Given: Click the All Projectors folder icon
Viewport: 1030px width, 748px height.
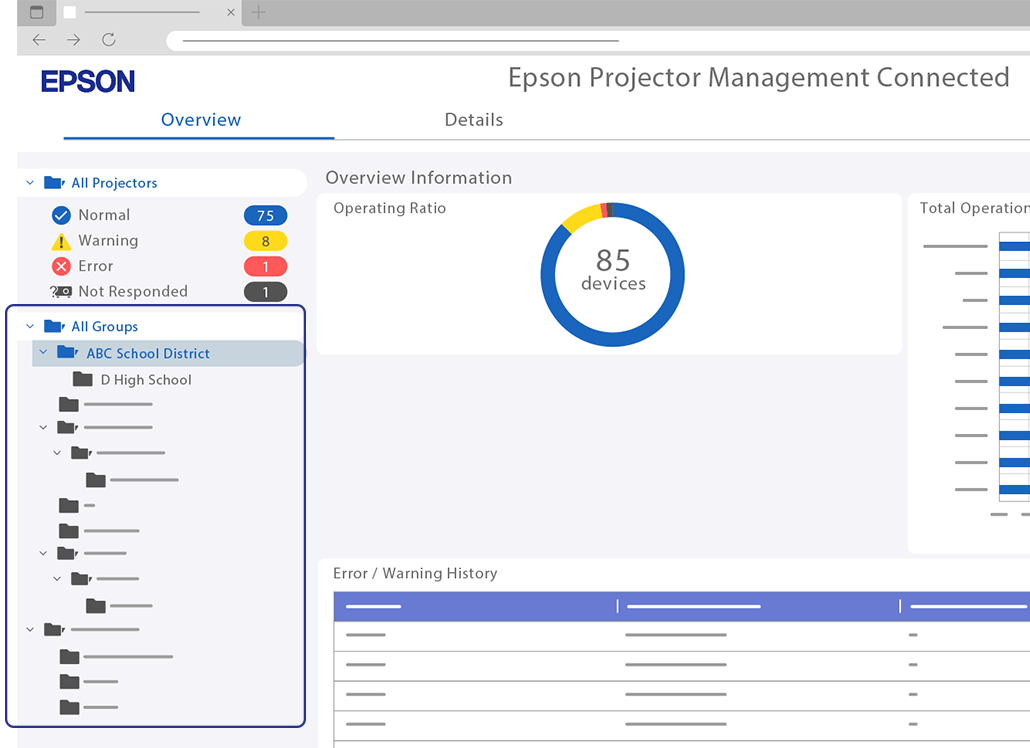Looking at the screenshot, I should (54, 183).
